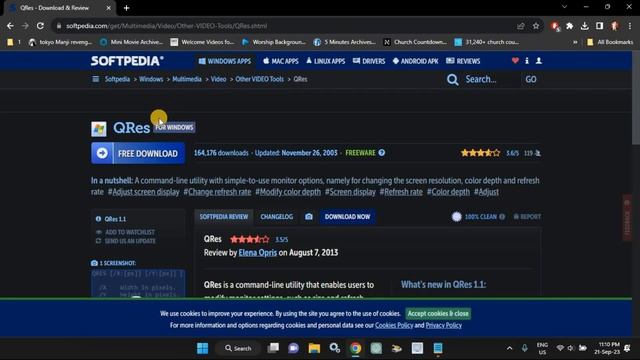The height and width of the screenshot is (360, 640).
Task: Open the Linux Apps menu
Action: point(325,61)
